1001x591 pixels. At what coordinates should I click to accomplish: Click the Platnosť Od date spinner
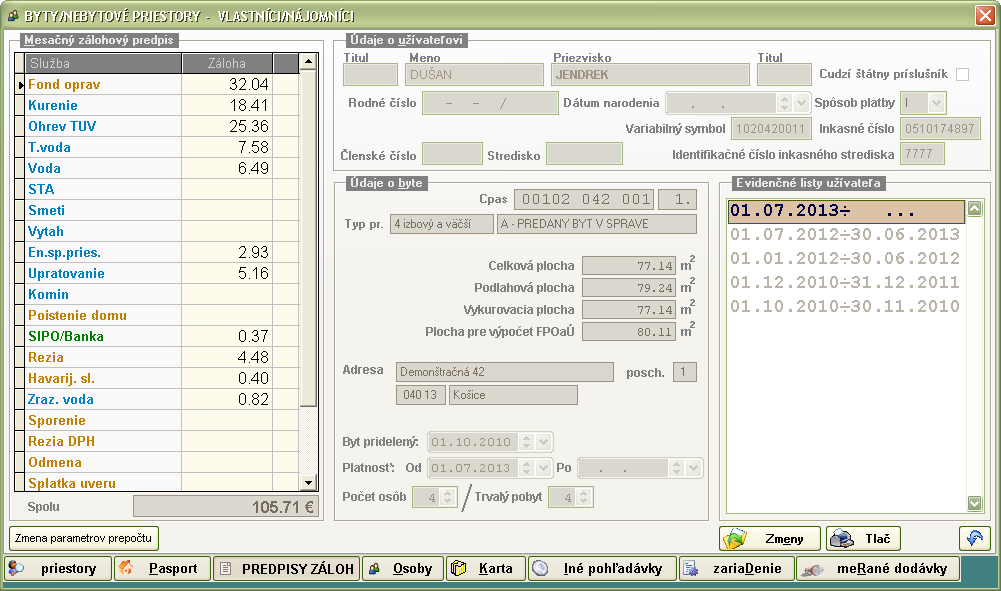[x=527, y=468]
